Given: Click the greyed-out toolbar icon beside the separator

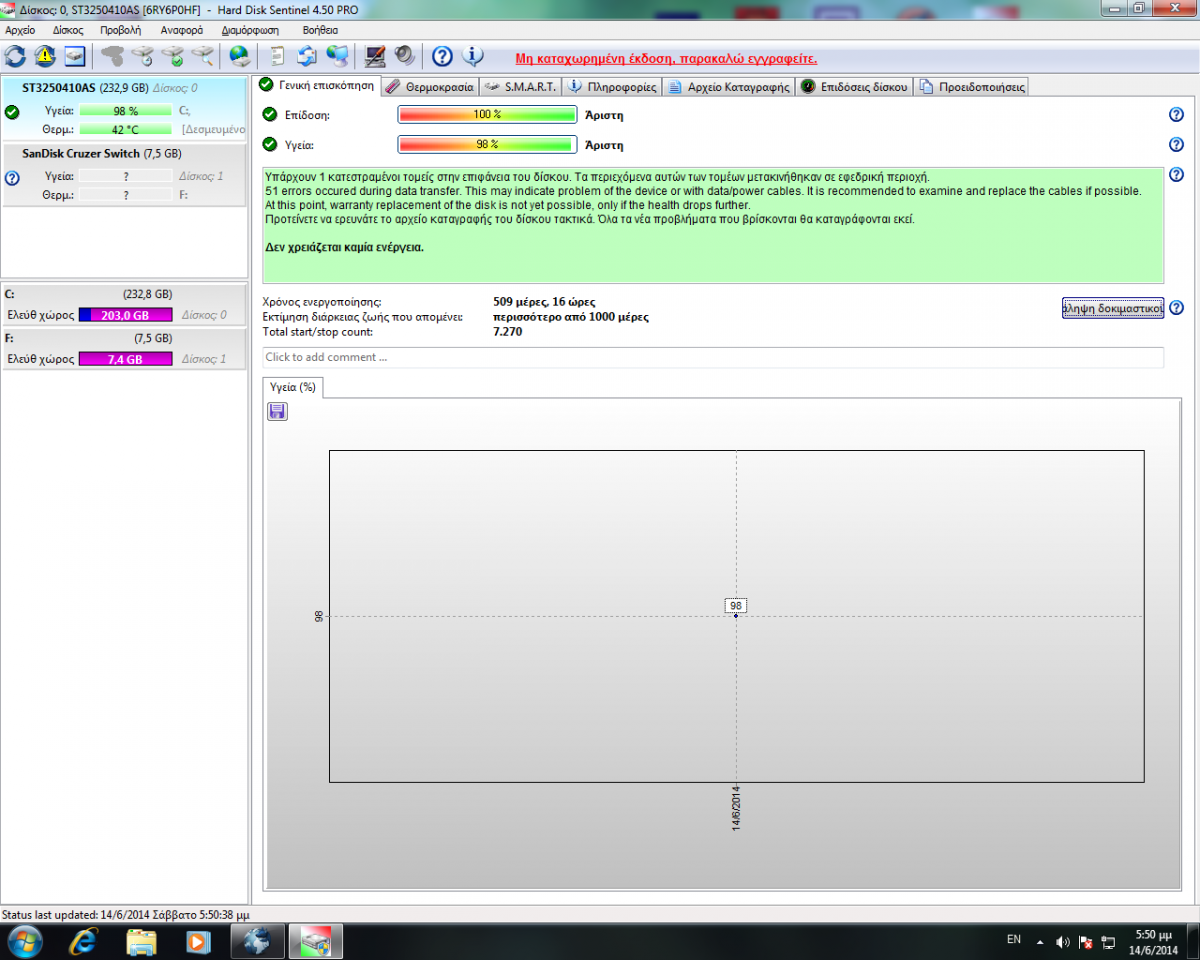Looking at the screenshot, I should tap(113, 56).
